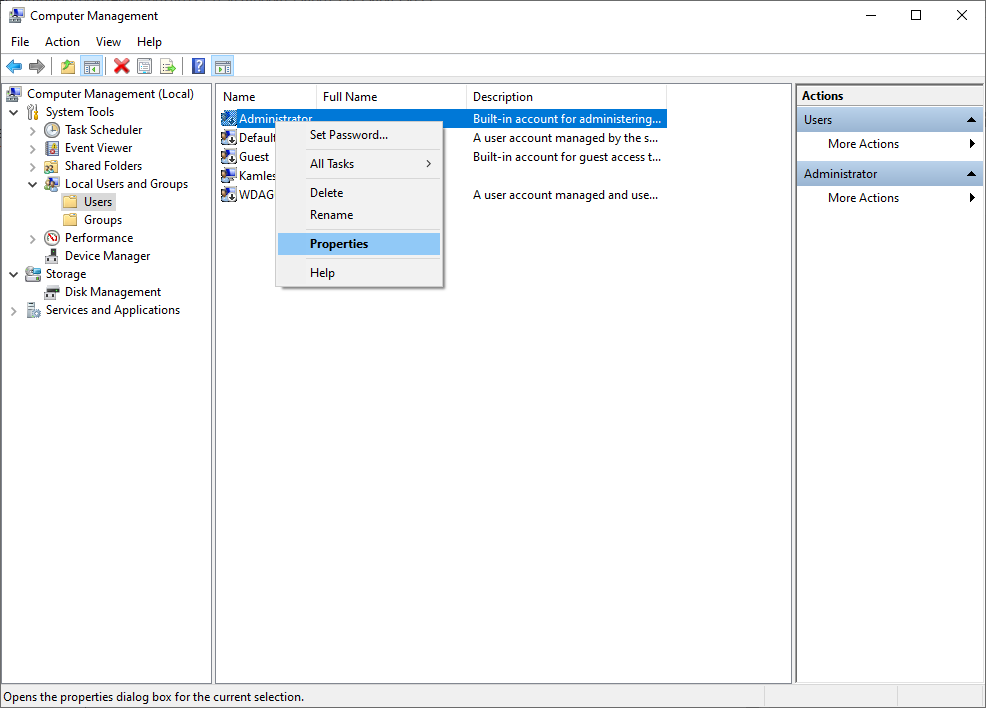Click the toolbar Properties sheet icon

tap(145, 66)
